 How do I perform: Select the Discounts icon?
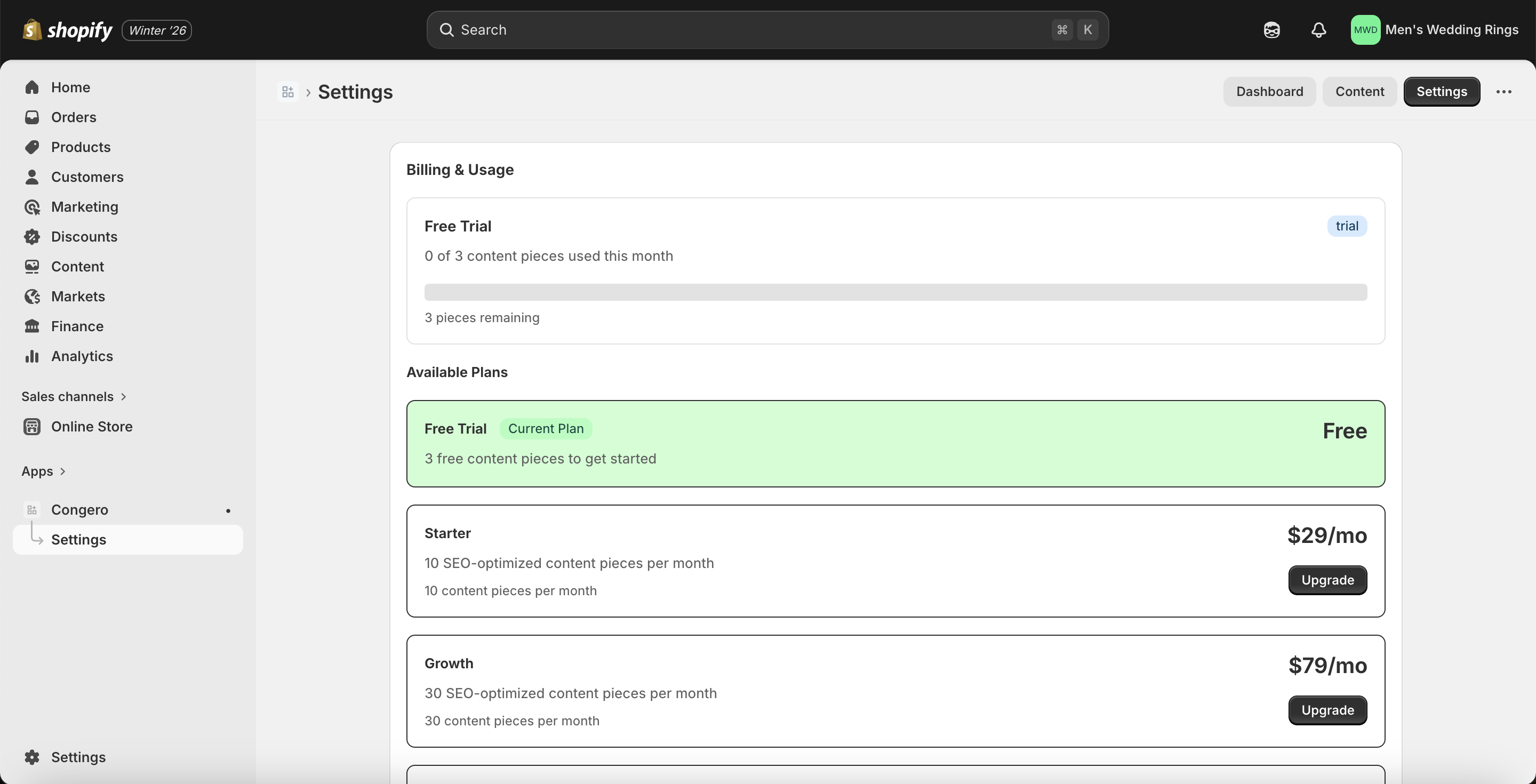pyautogui.click(x=33, y=237)
